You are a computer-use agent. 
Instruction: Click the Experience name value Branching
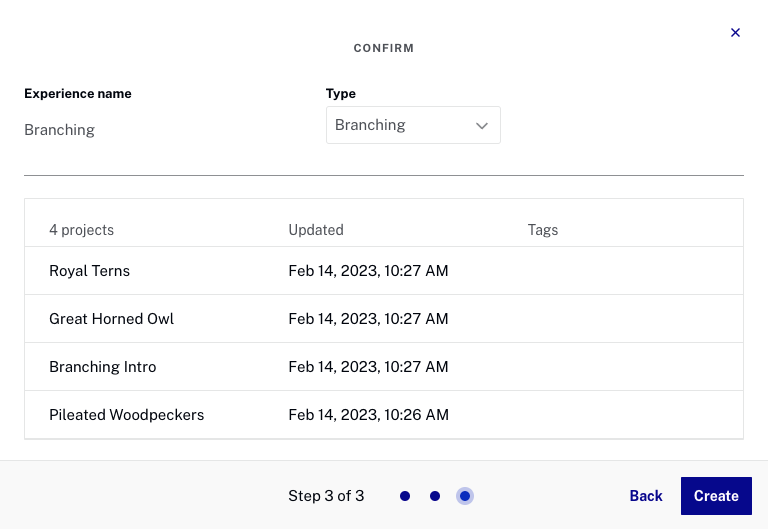tap(59, 130)
